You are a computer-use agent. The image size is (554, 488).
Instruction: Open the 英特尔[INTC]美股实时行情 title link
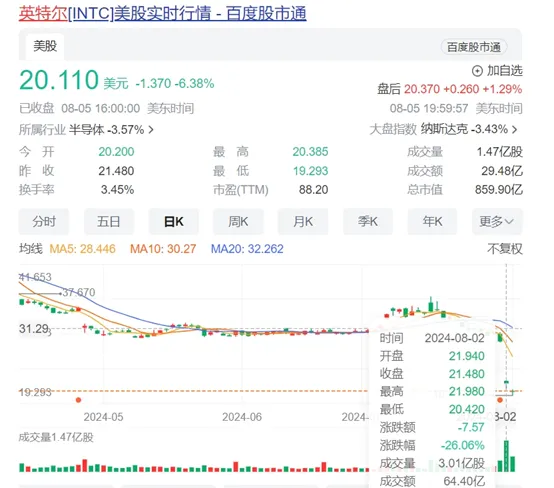(163, 13)
